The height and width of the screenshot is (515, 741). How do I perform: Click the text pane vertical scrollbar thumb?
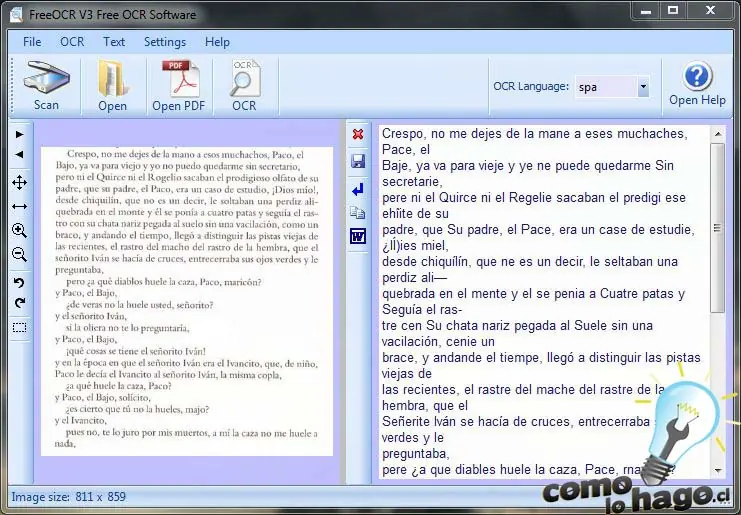click(x=718, y=228)
